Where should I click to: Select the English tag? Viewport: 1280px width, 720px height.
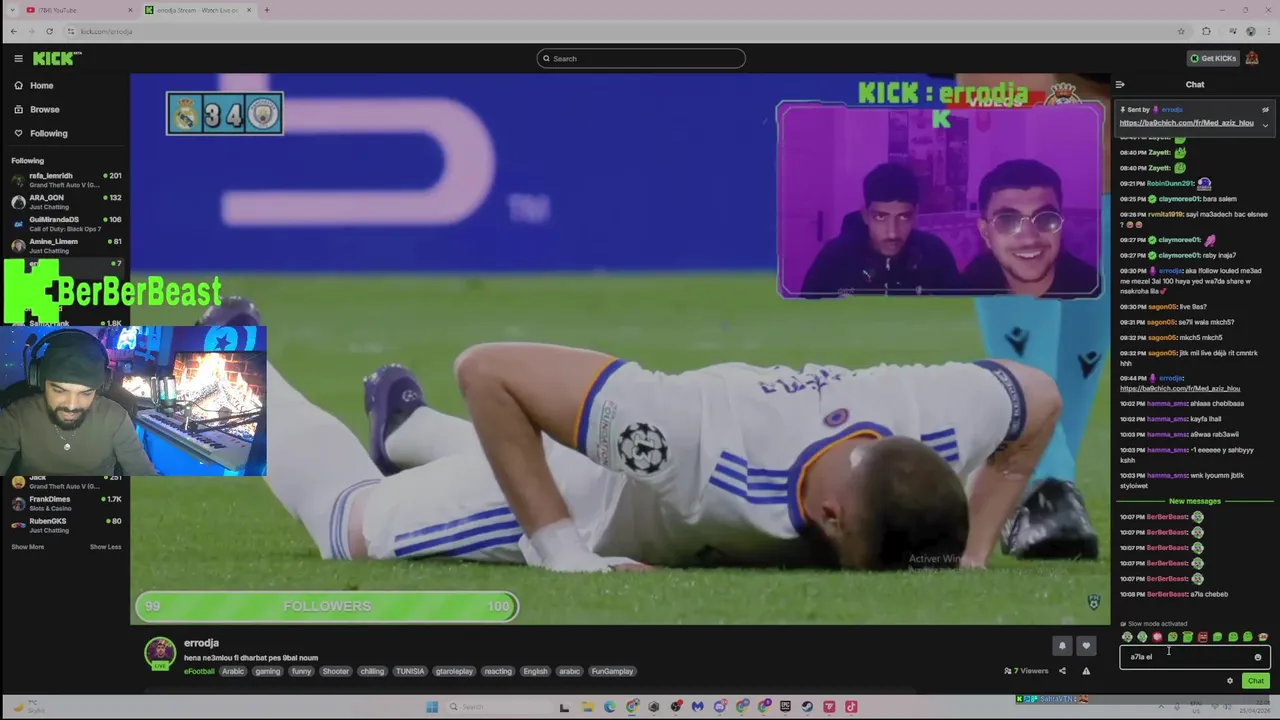pos(535,671)
